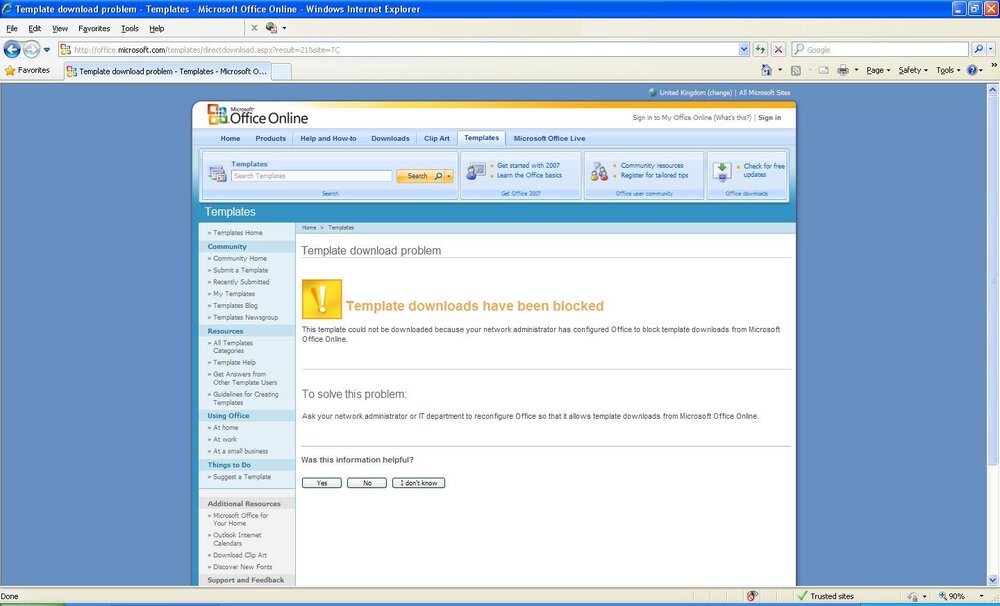Click the search magnifier button beside Google box
This screenshot has height=606, width=1000.
pyautogui.click(x=978, y=49)
